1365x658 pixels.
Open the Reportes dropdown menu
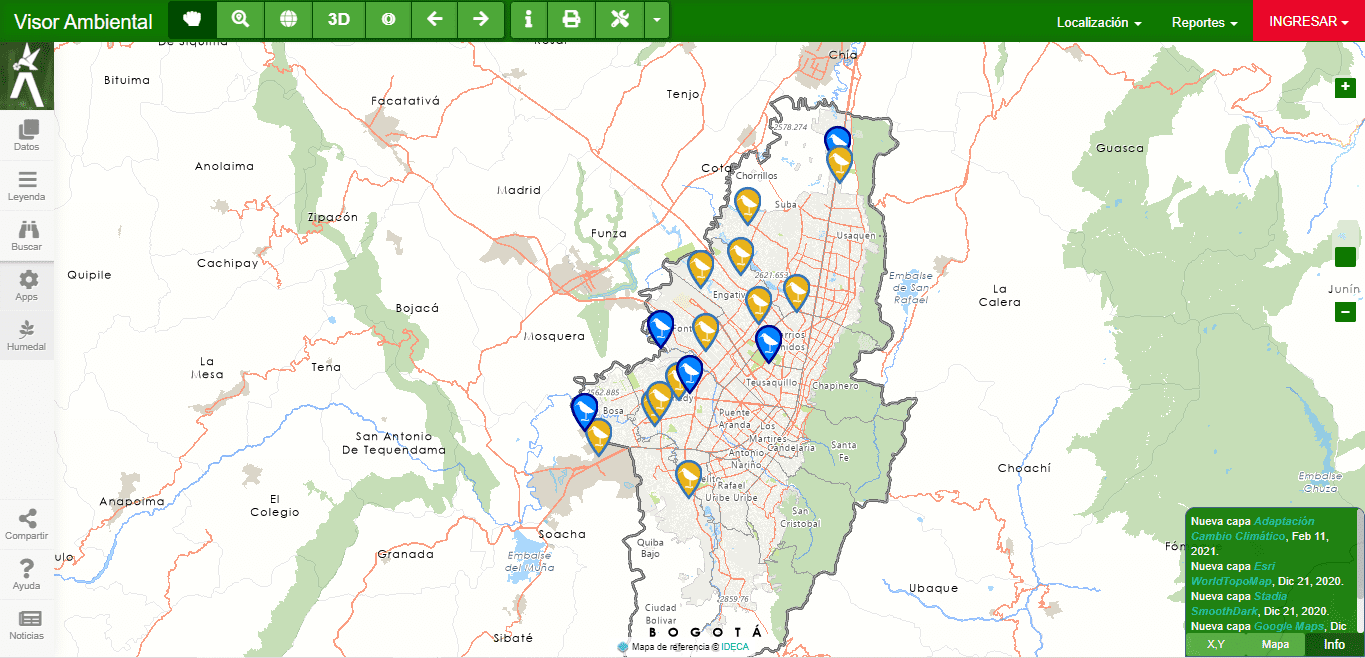[1204, 22]
